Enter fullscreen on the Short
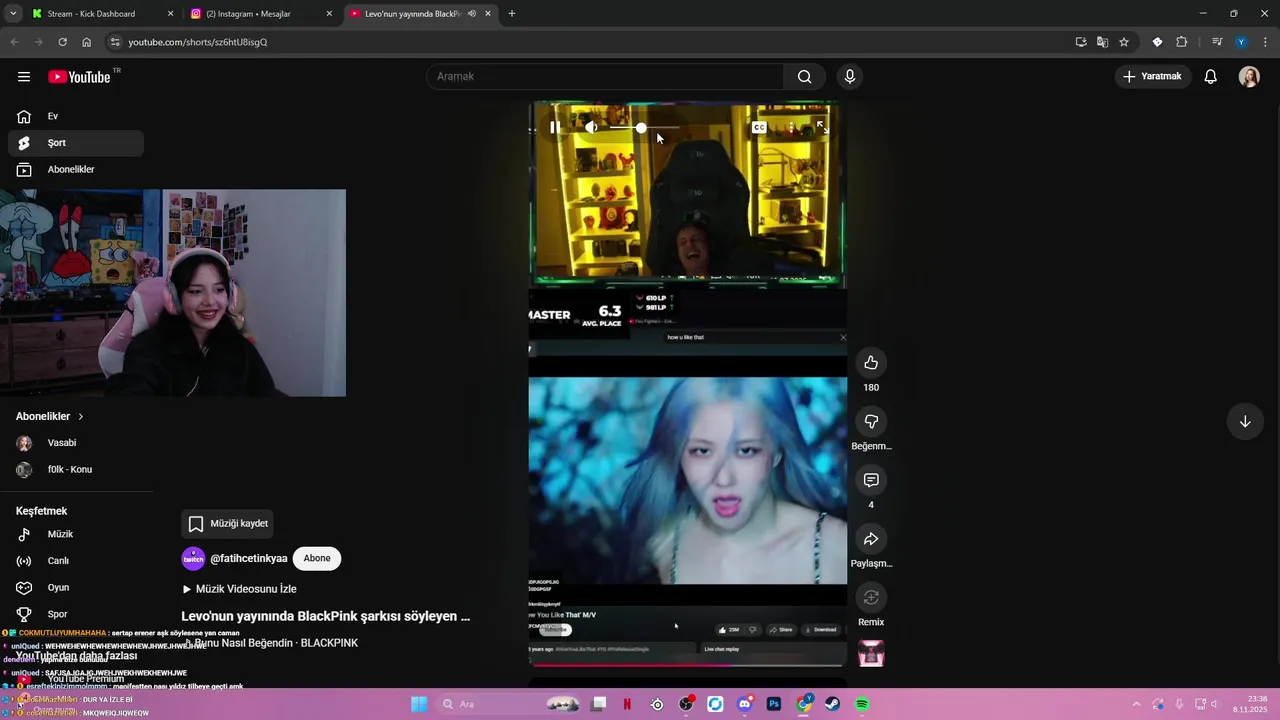This screenshot has width=1280, height=720. 822,127
